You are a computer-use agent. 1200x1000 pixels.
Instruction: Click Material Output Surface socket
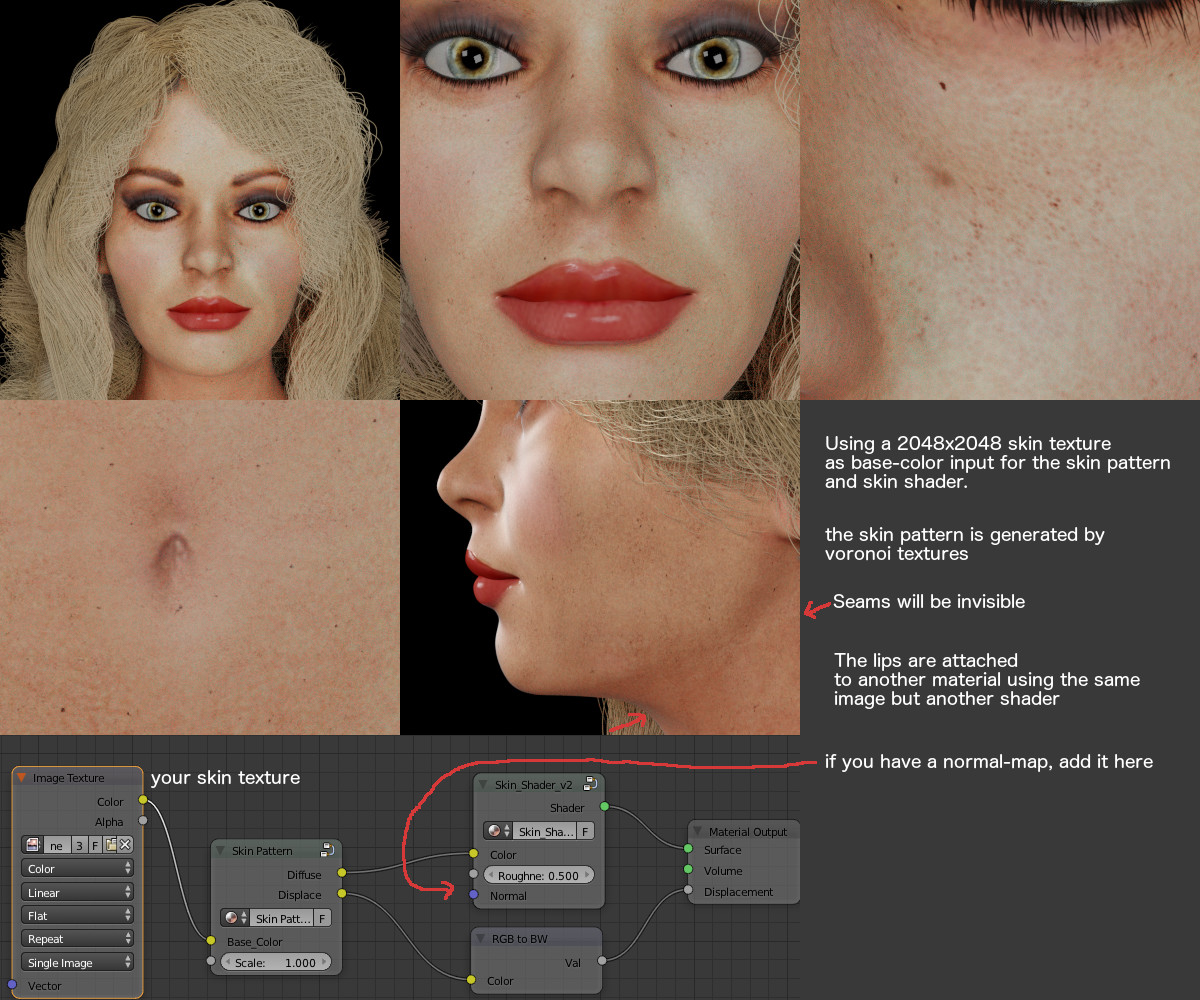(688, 849)
